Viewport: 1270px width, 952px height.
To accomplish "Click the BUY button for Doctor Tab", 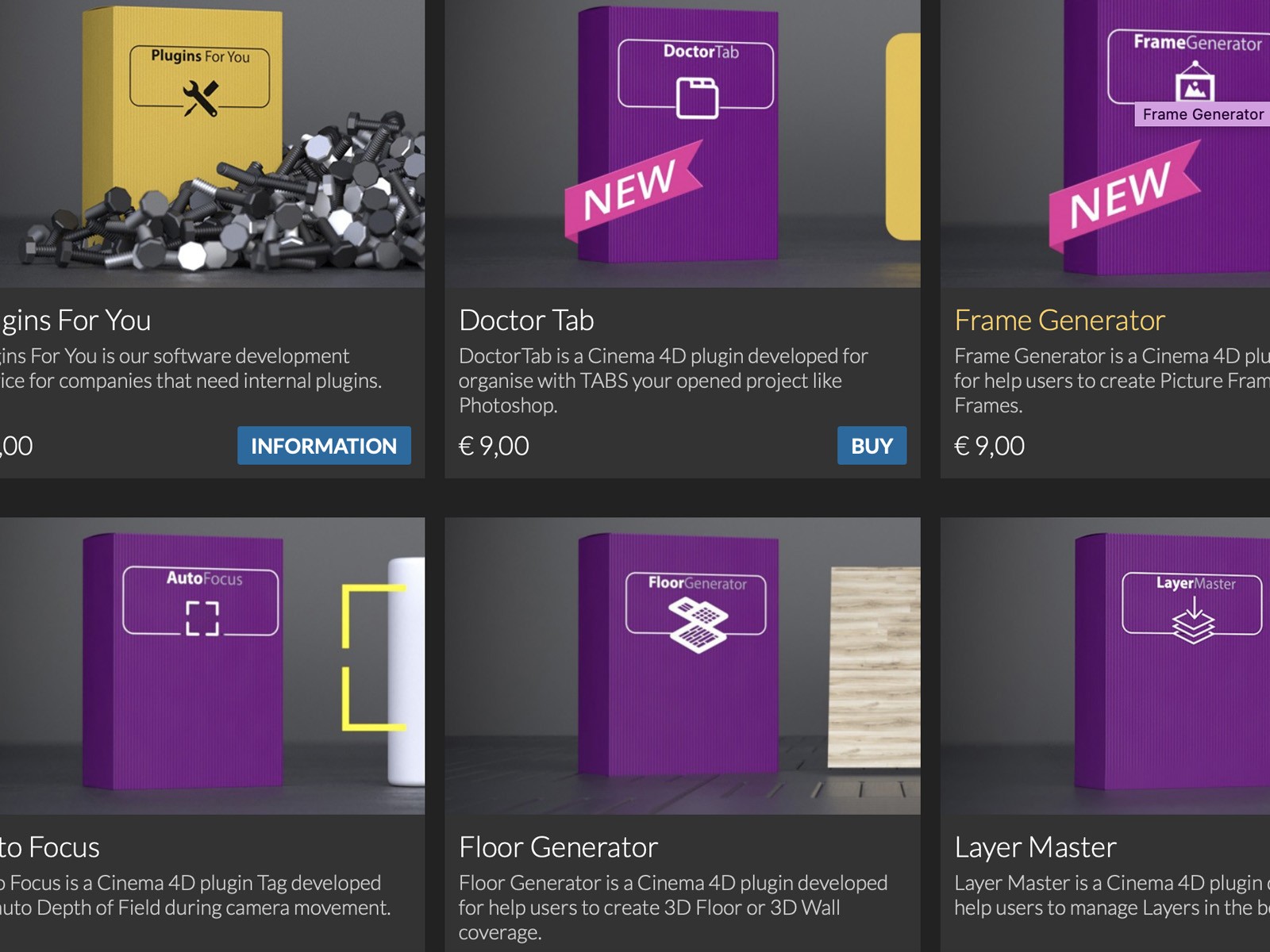I will tap(872, 446).
